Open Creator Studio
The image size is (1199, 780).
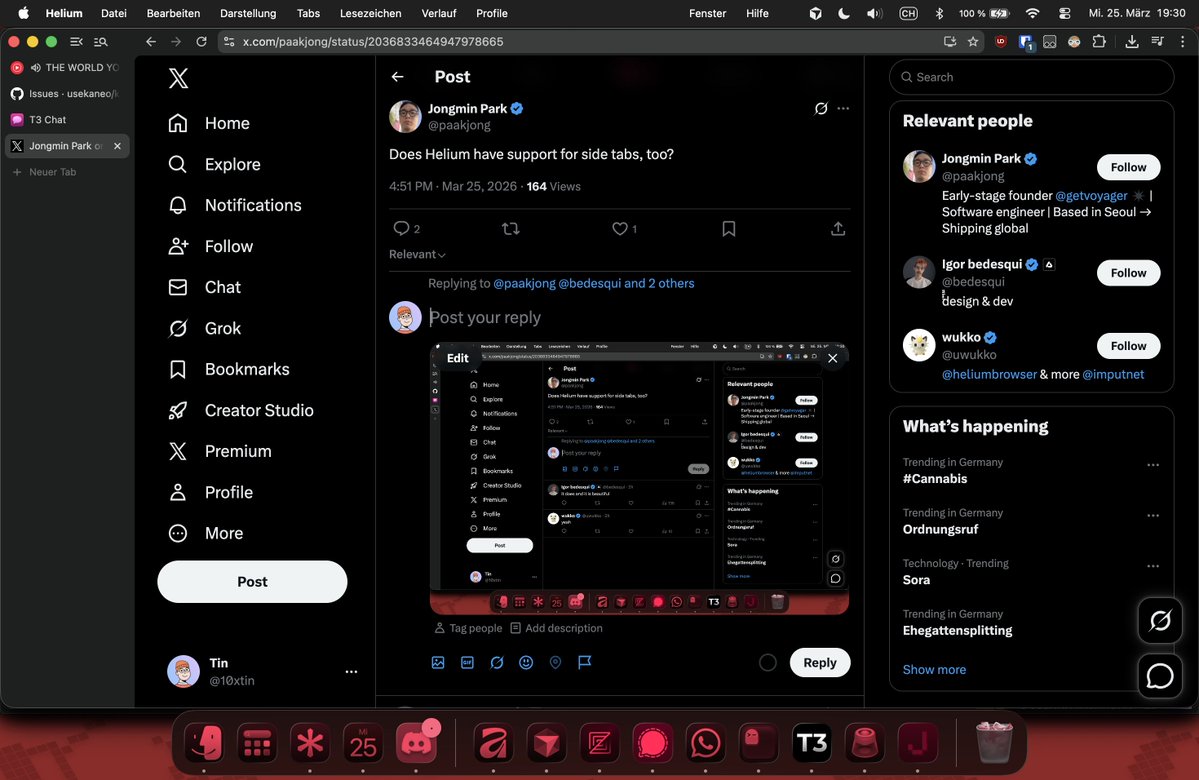click(x=241, y=411)
